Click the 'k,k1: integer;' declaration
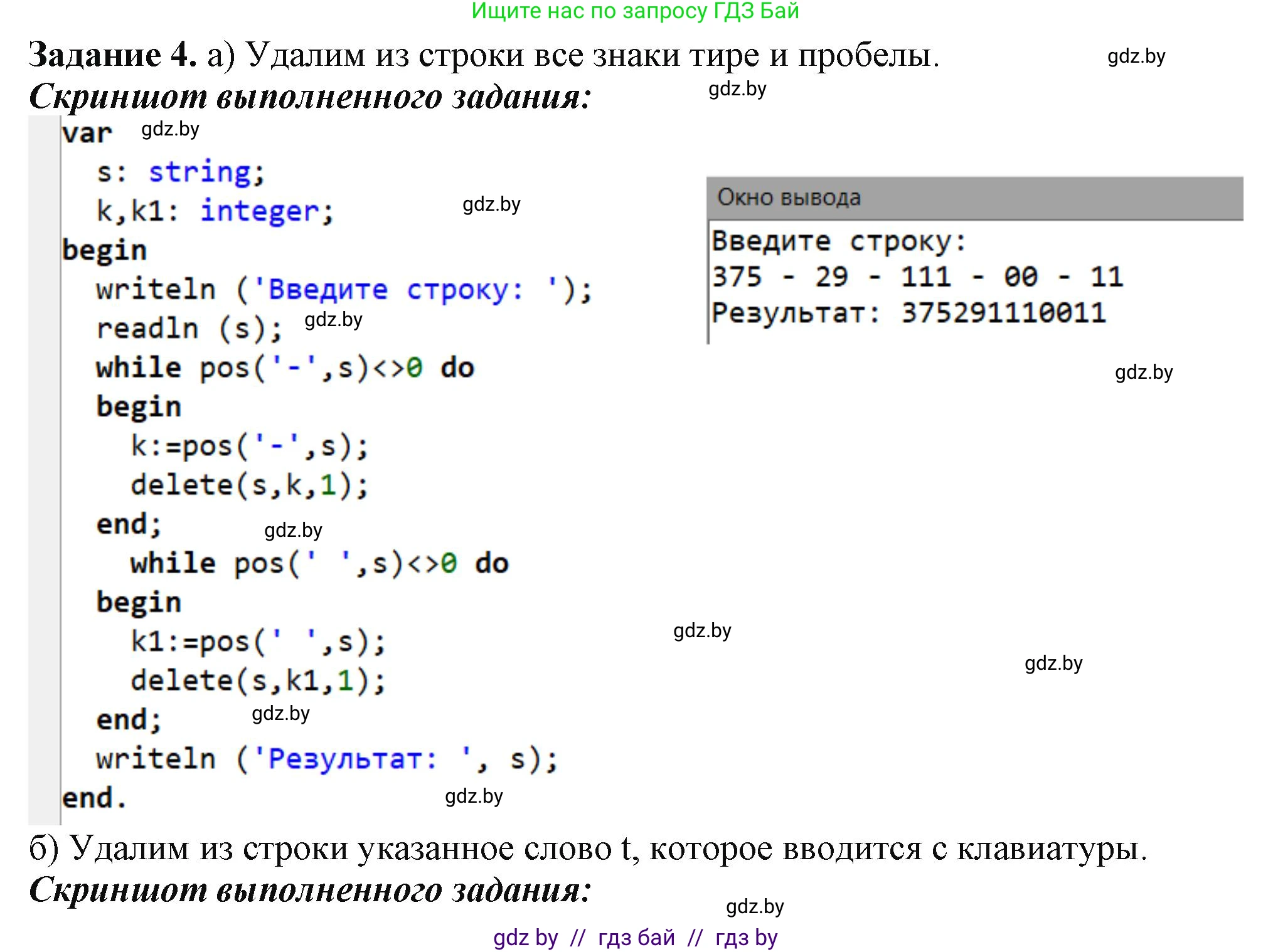1273x952 pixels. tap(213, 211)
